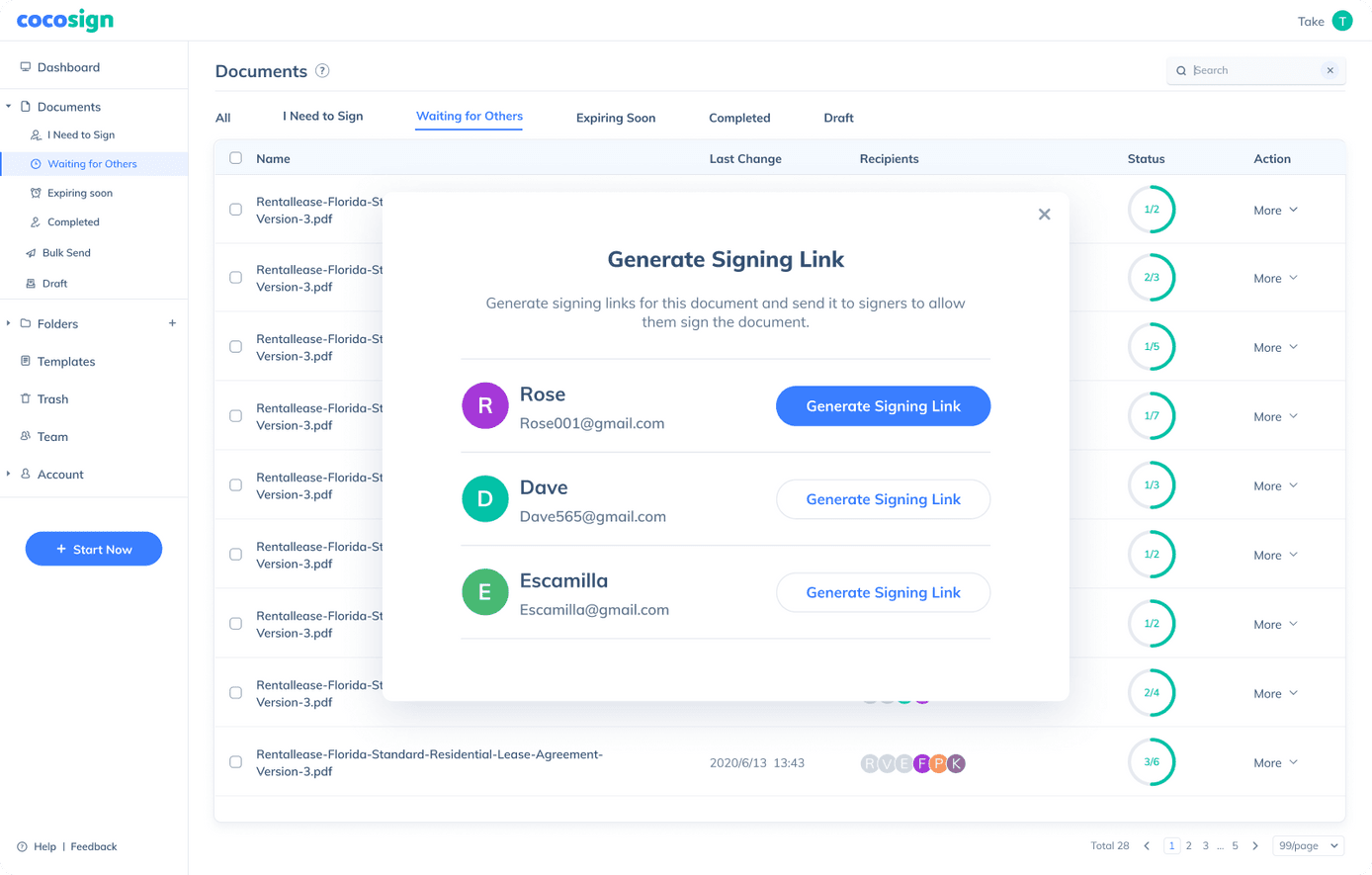Open More menu for row with status 2/3

(x=1275, y=279)
